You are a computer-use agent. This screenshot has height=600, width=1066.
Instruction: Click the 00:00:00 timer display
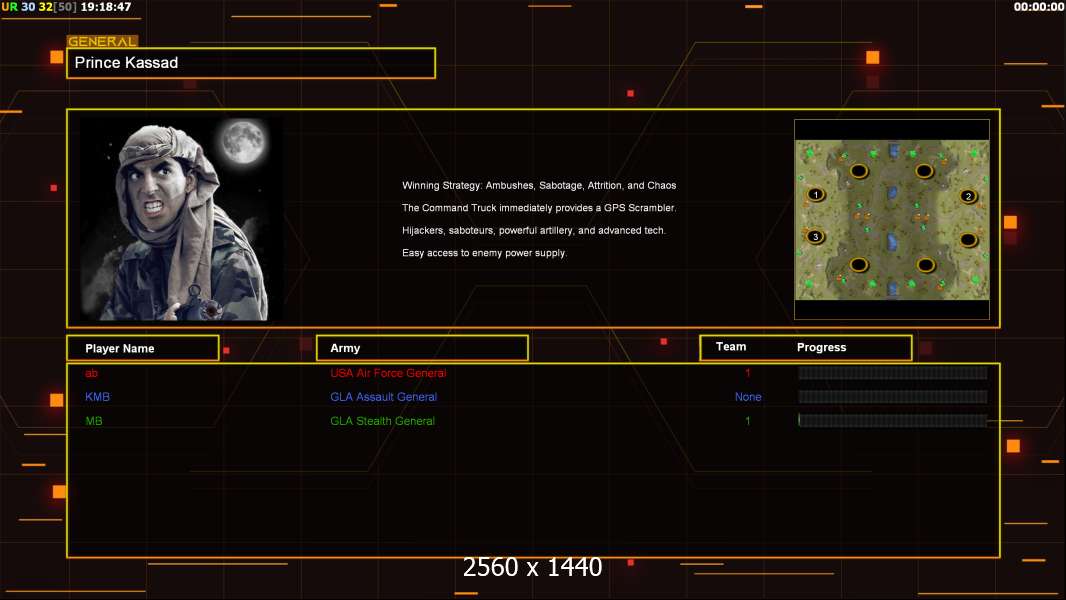coord(1039,7)
